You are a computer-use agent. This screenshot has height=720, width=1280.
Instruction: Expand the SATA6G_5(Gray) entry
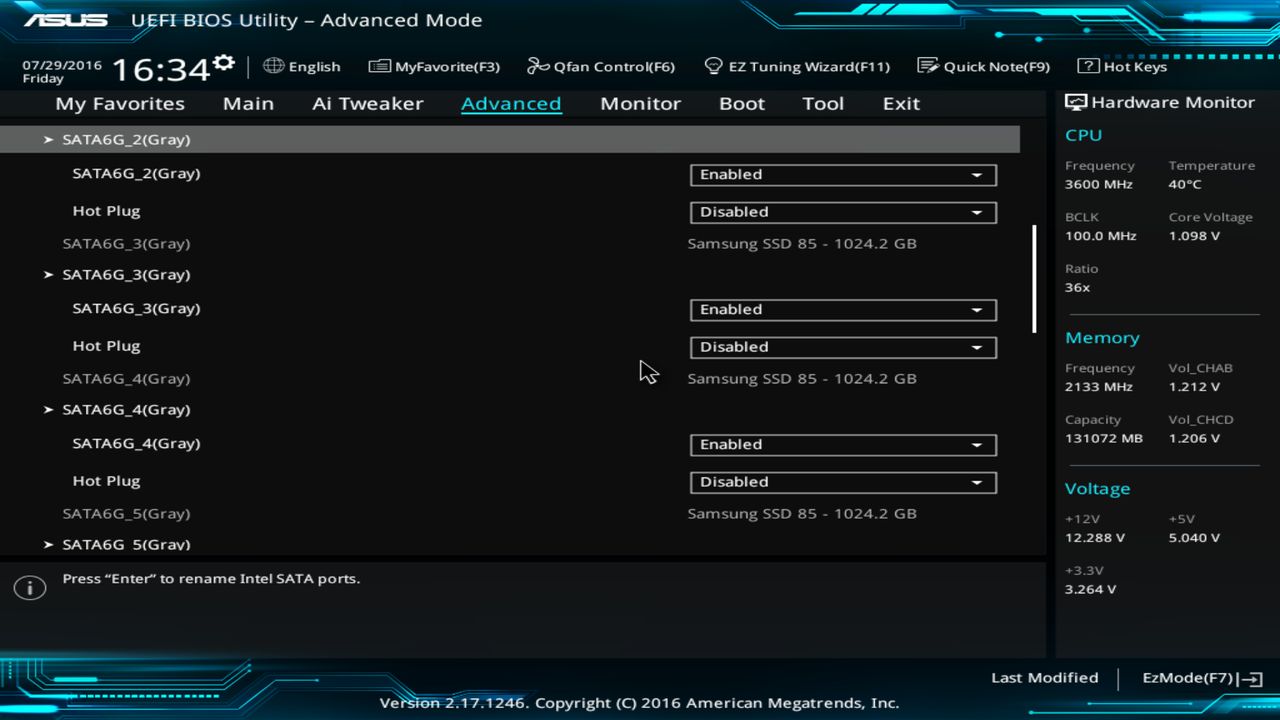126,543
